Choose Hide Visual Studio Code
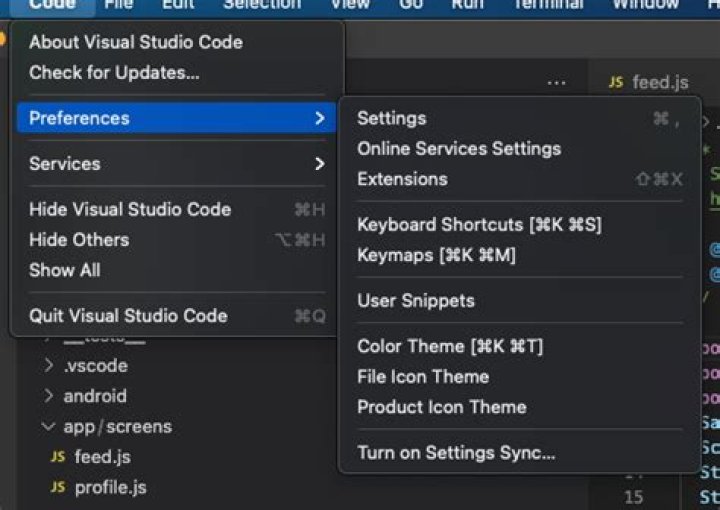Viewport: 720px width, 510px height. (x=177, y=209)
